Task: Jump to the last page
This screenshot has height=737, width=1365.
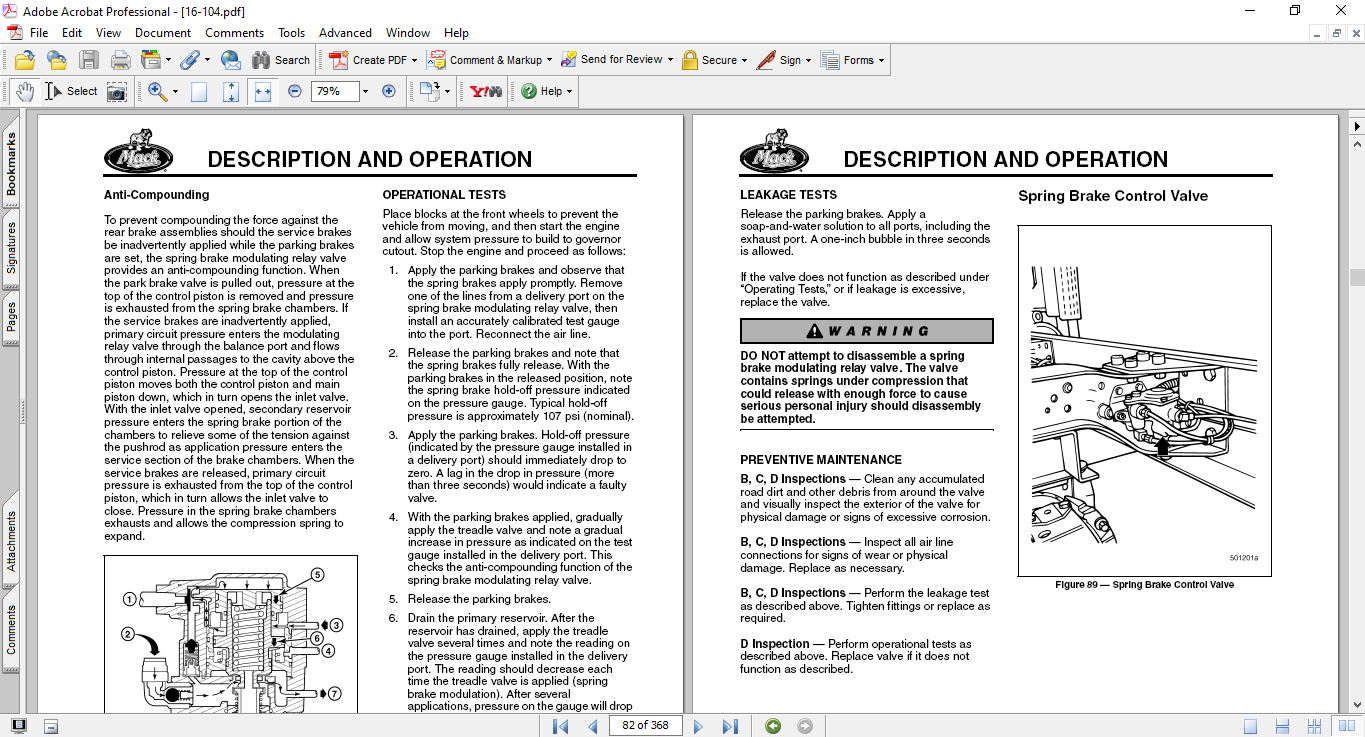Action: (730, 726)
